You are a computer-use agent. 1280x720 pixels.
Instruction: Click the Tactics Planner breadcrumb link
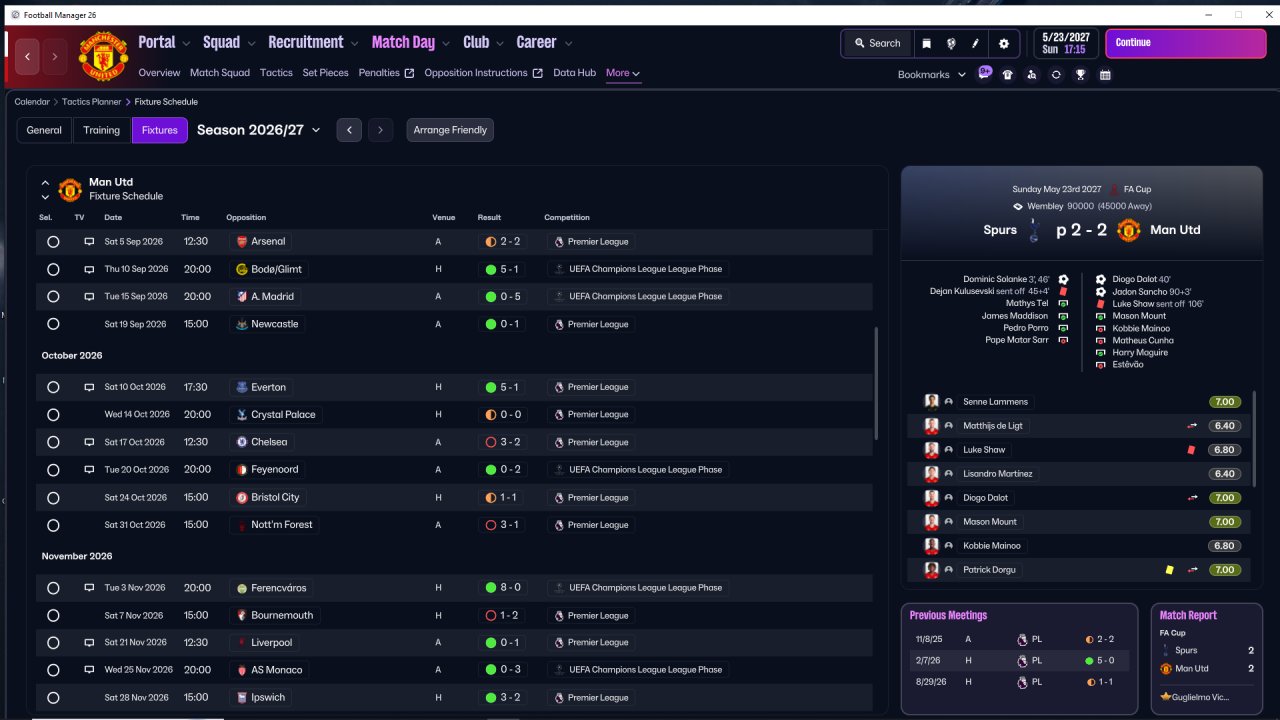click(91, 102)
